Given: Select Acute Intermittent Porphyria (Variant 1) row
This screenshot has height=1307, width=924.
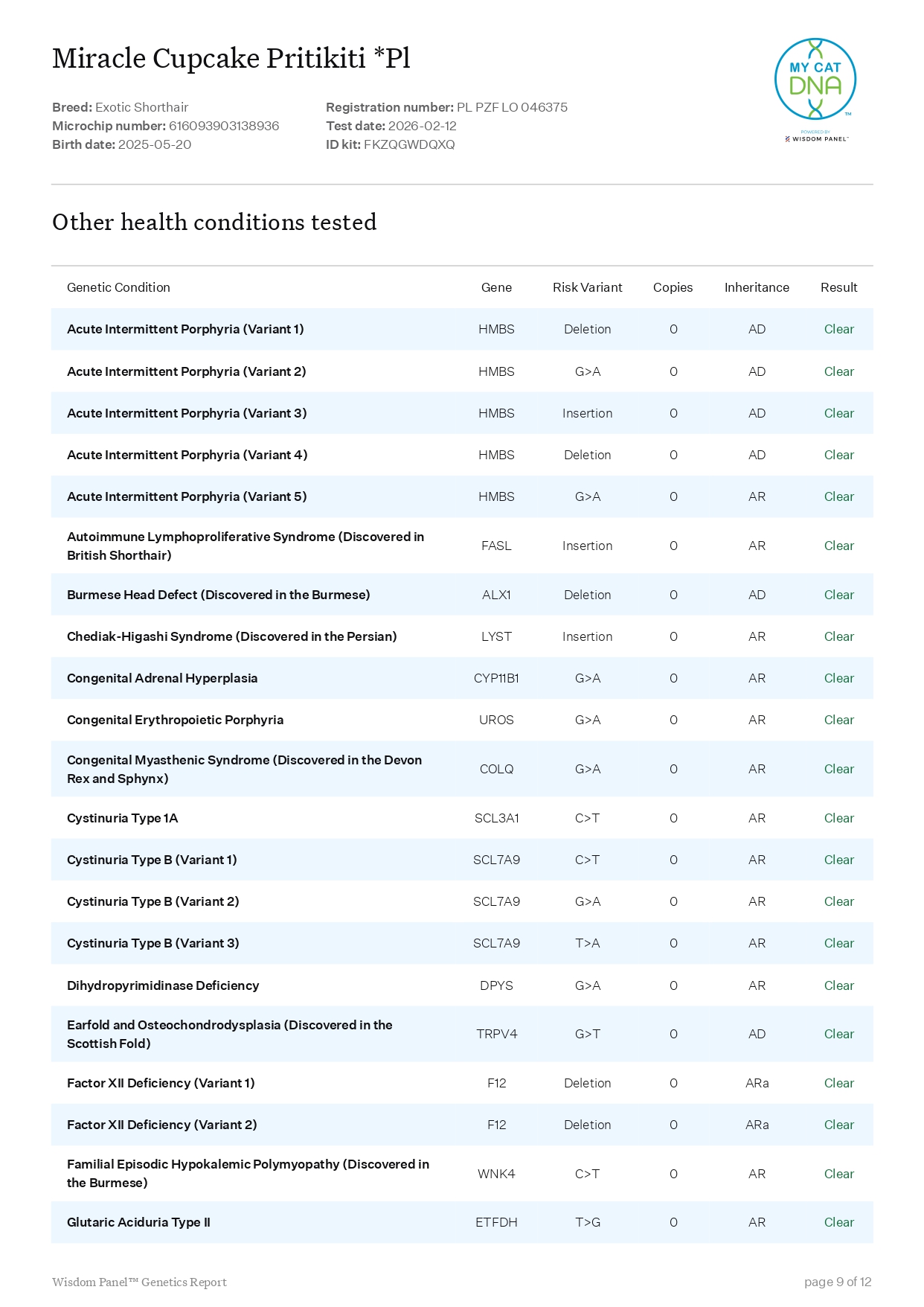Looking at the screenshot, I should [185, 329].
